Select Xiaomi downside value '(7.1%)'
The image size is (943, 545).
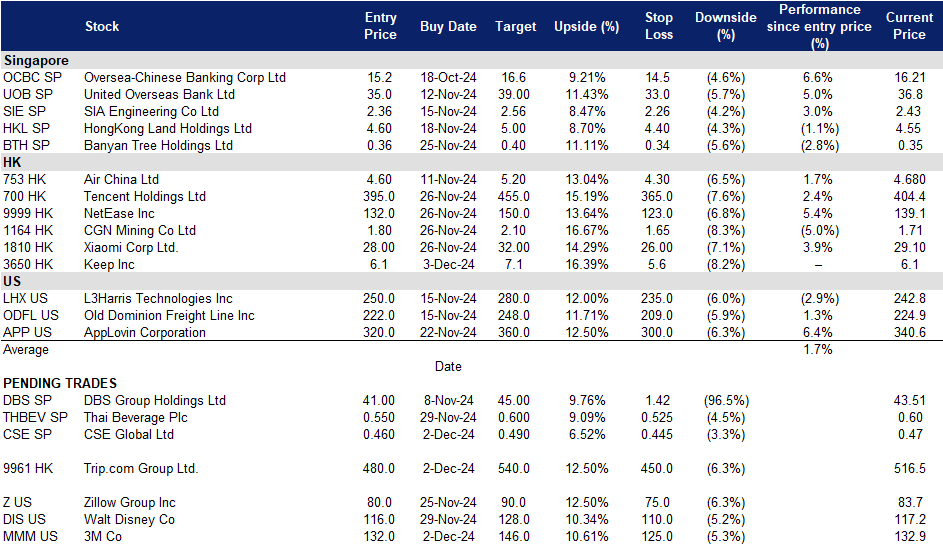click(x=726, y=247)
